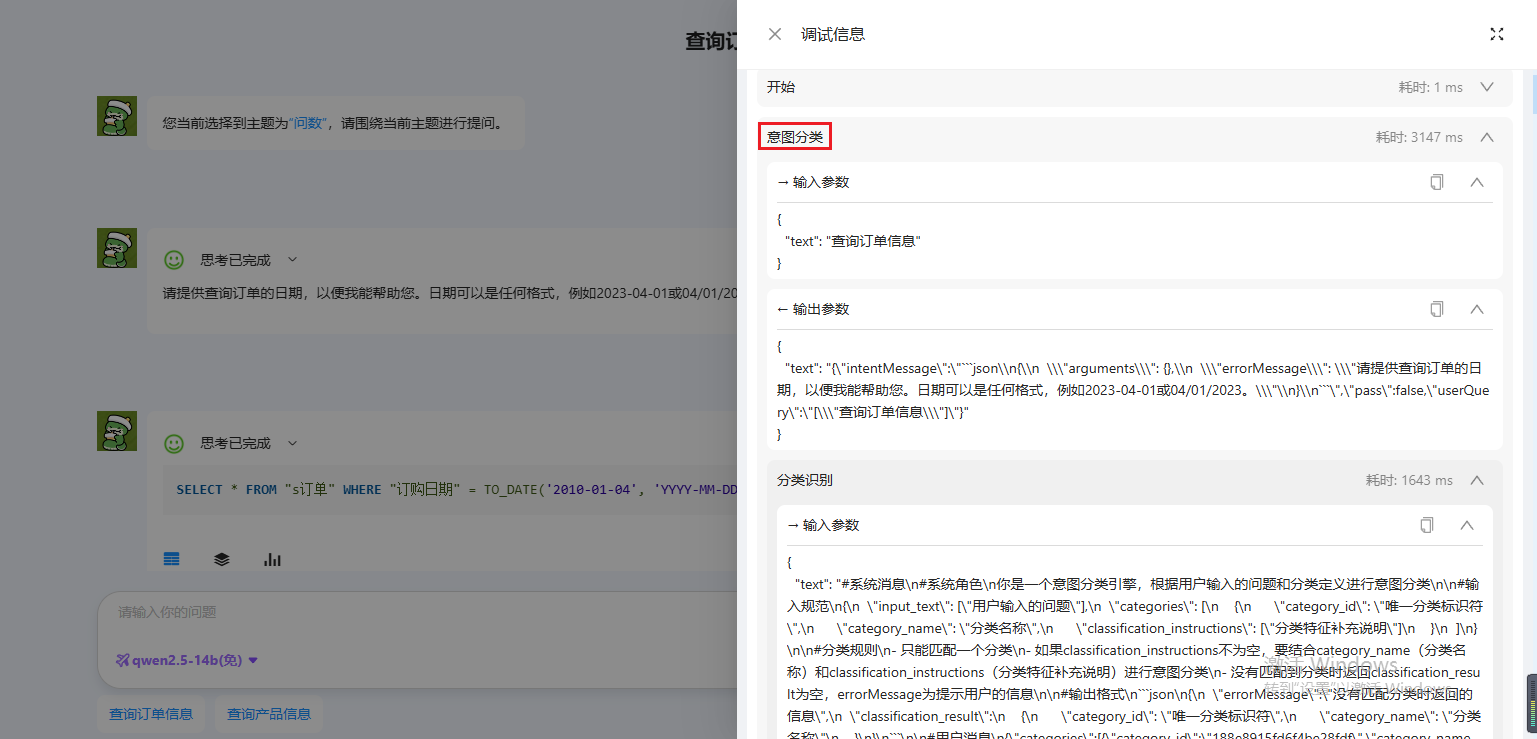
Task: Switch to table view icon in SQL result
Action: click(x=172, y=560)
